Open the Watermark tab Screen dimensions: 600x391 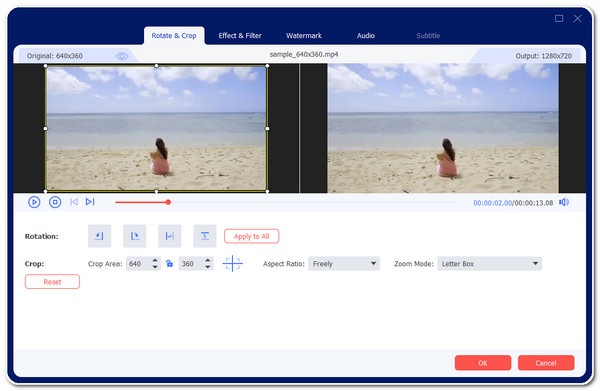click(304, 36)
